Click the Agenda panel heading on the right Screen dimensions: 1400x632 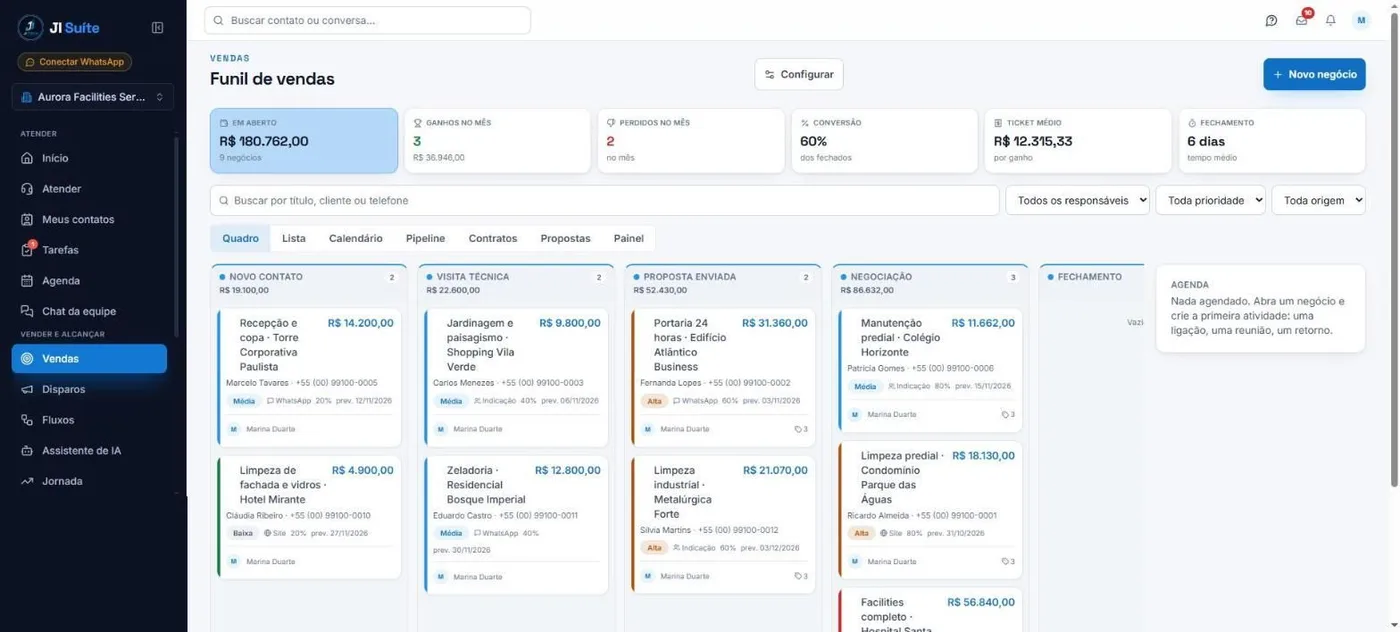(x=1190, y=284)
